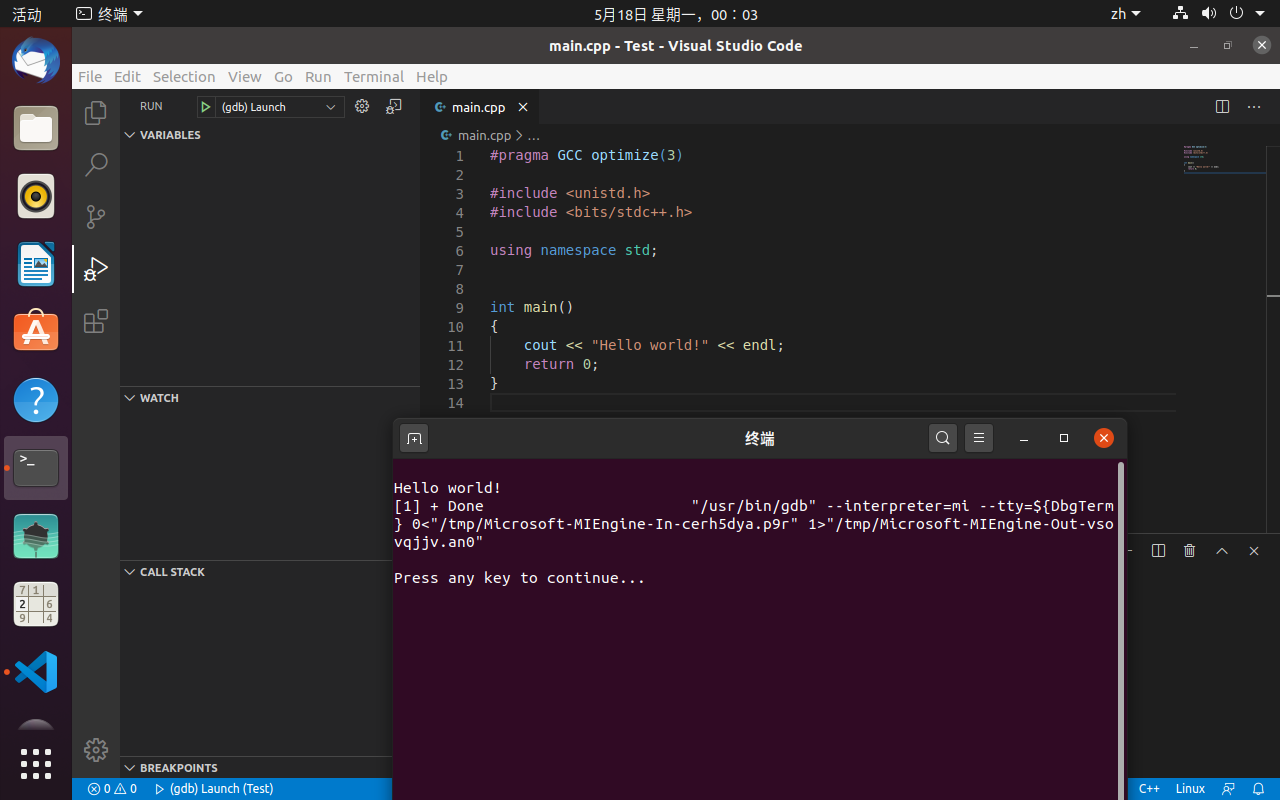The image size is (1280, 800).
Task: Open the clock and calendar in top bar
Action: point(676,14)
